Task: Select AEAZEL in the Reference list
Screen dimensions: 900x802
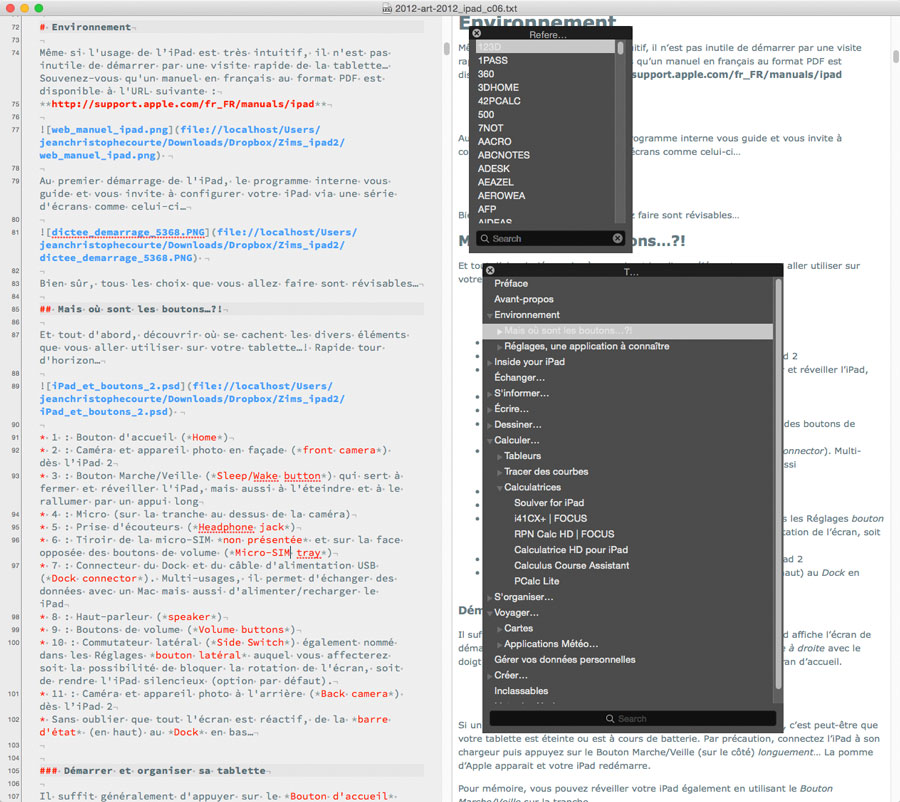Action: point(495,182)
